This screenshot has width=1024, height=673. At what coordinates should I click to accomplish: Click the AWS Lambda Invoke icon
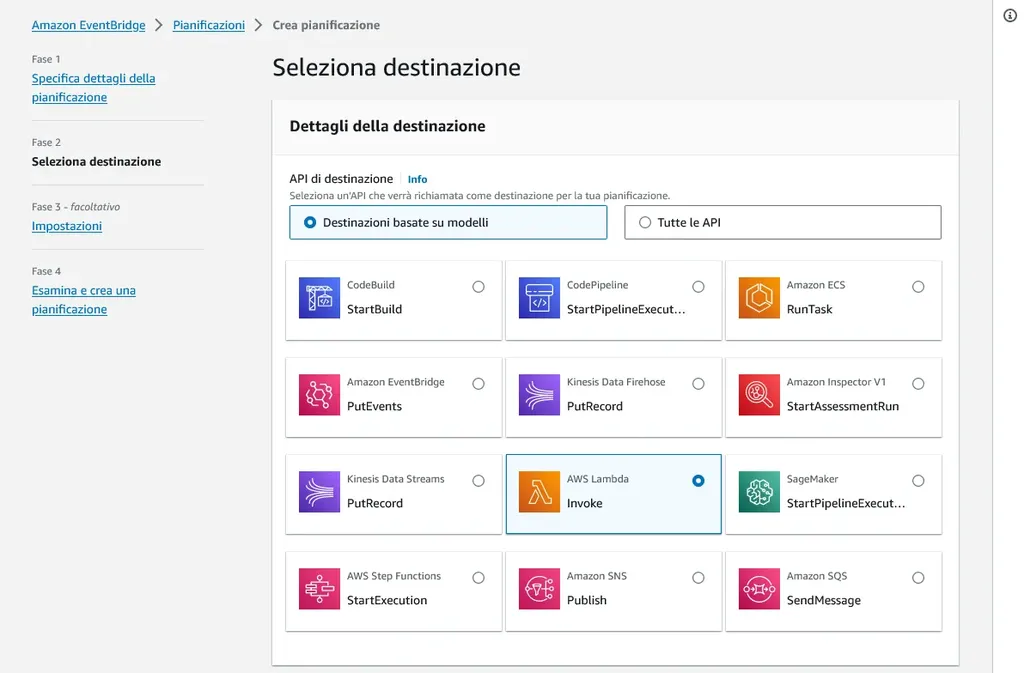(539, 492)
